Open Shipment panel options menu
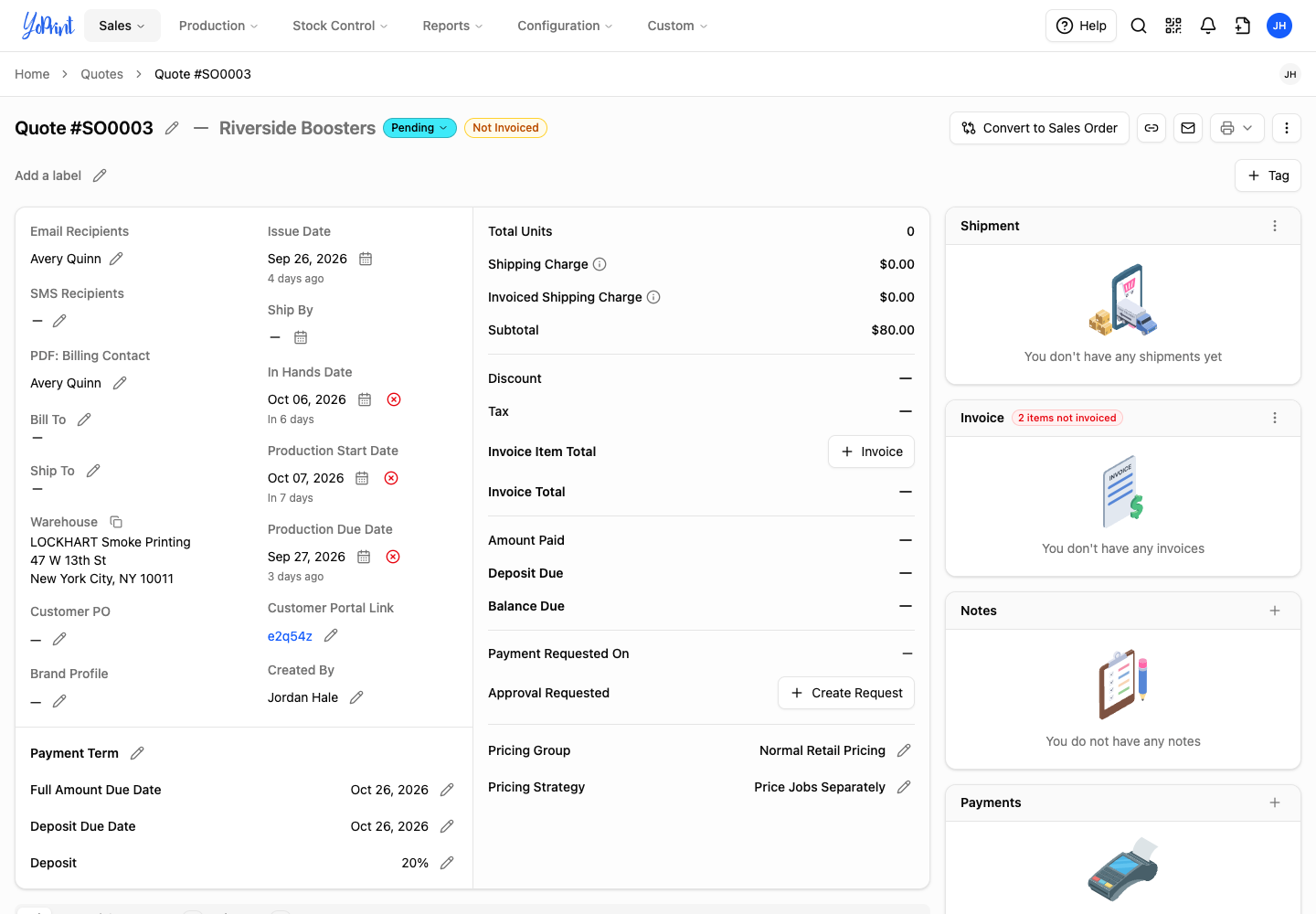 (1275, 226)
